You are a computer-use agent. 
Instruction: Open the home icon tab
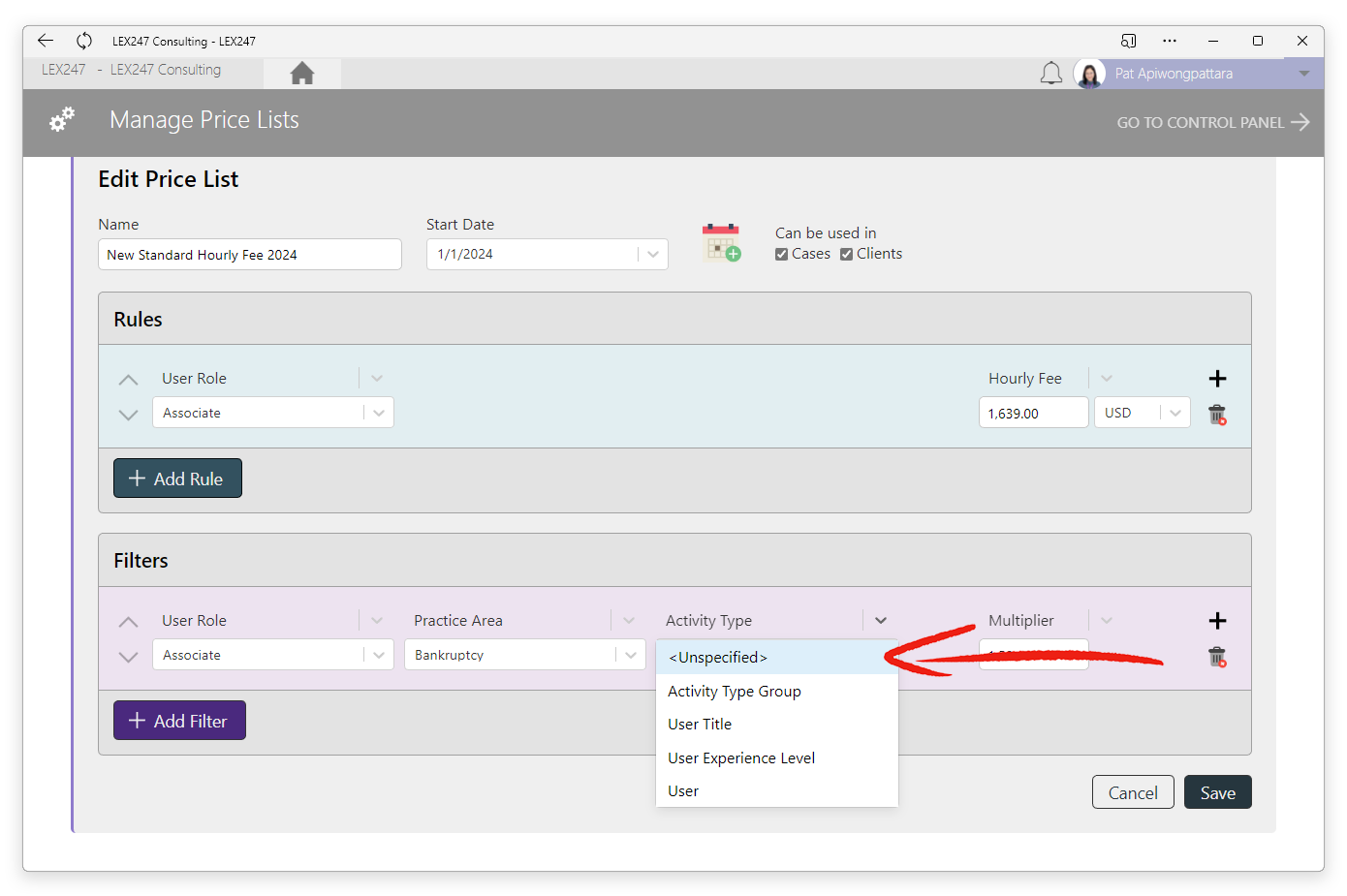coord(302,73)
